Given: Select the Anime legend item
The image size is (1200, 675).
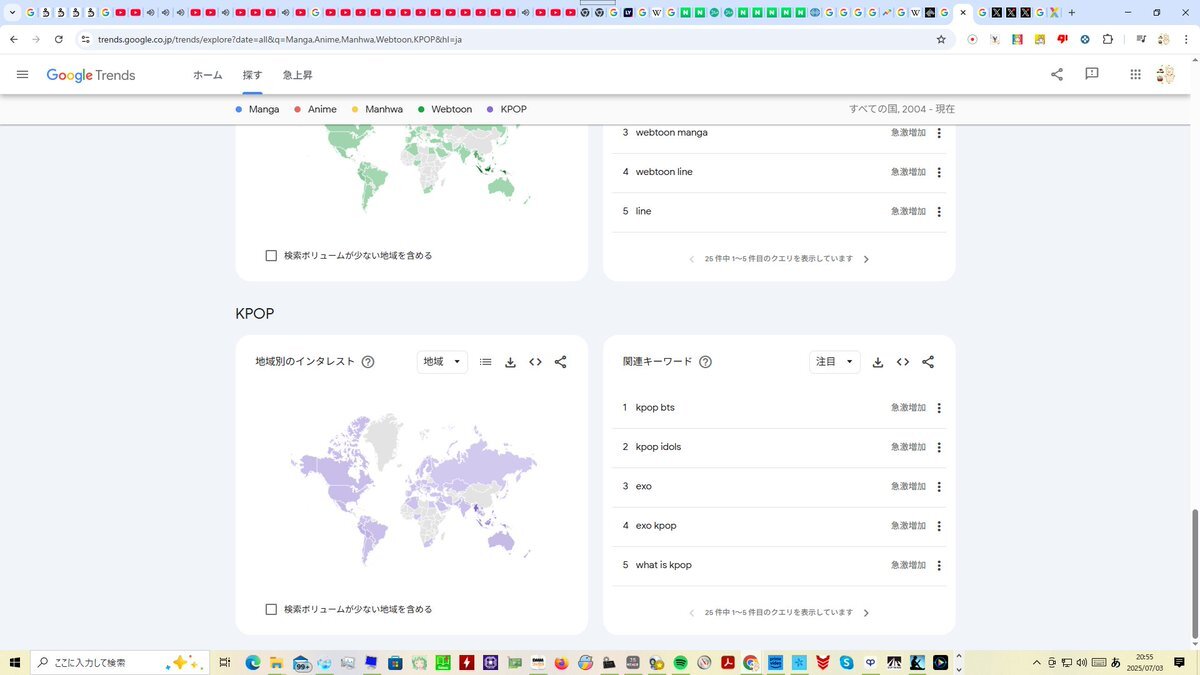Looking at the screenshot, I should pos(315,109).
